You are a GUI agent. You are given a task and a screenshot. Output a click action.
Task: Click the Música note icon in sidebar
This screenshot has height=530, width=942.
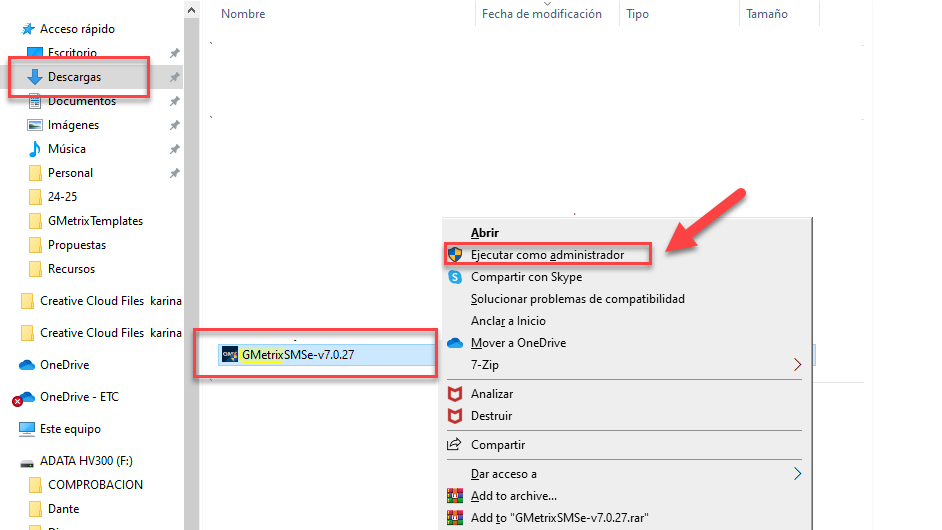point(35,149)
